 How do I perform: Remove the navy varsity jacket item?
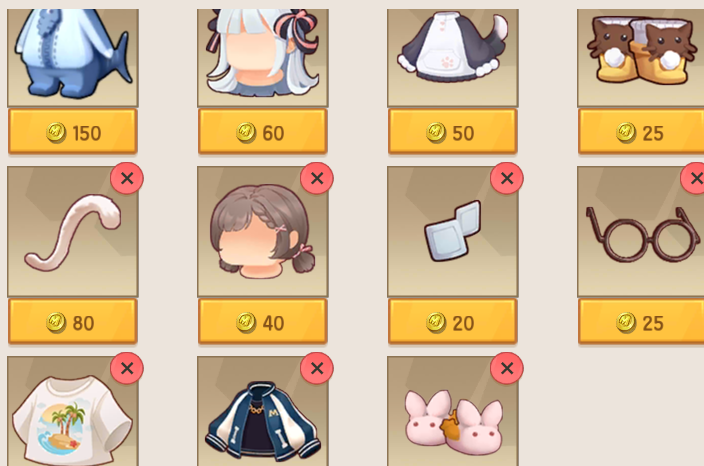coord(317,368)
